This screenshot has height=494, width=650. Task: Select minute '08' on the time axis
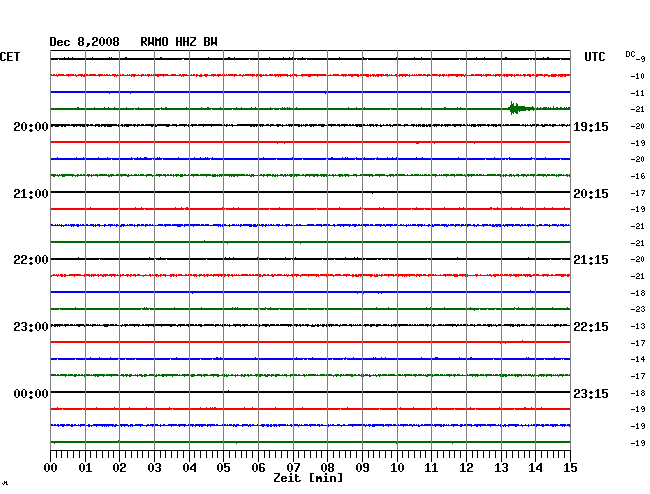327,468
